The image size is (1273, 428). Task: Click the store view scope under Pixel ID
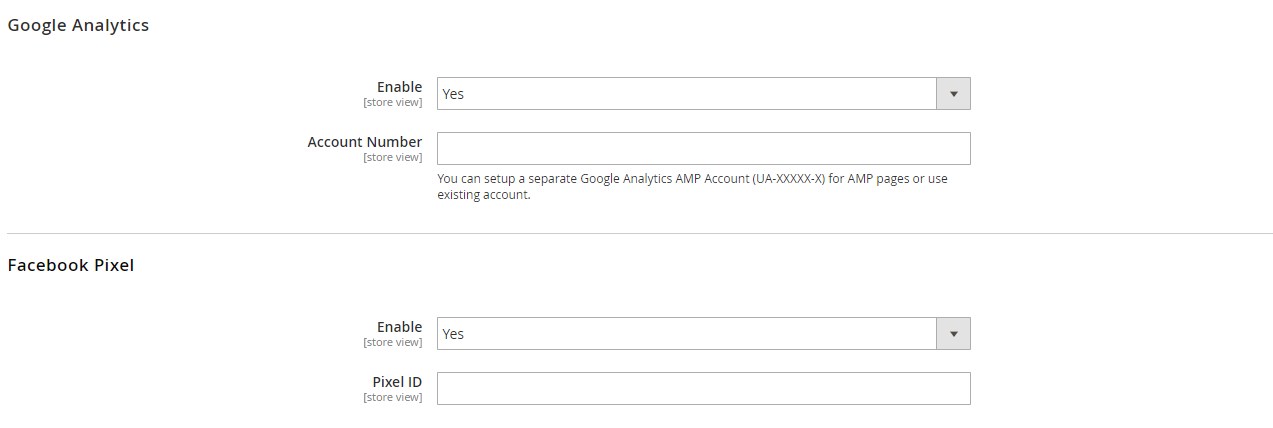tap(392, 397)
